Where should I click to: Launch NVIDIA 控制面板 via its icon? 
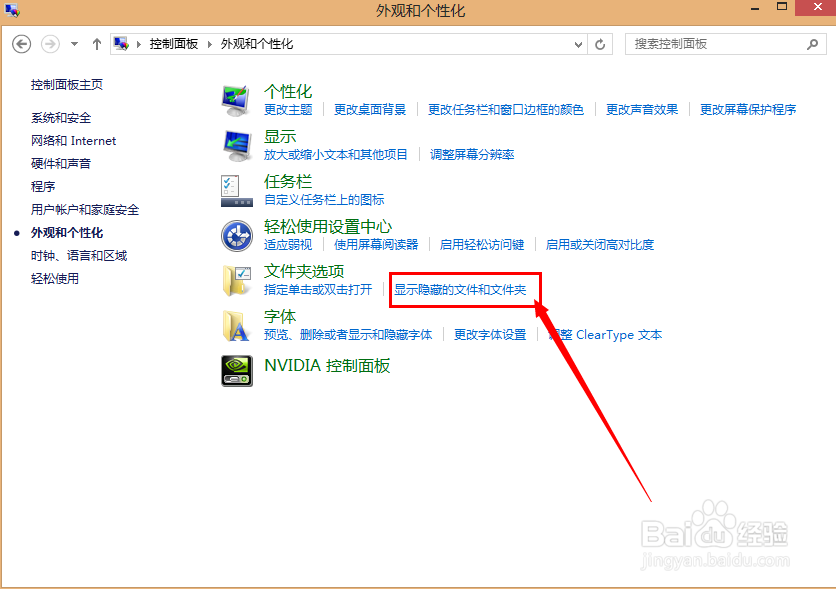[237, 370]
